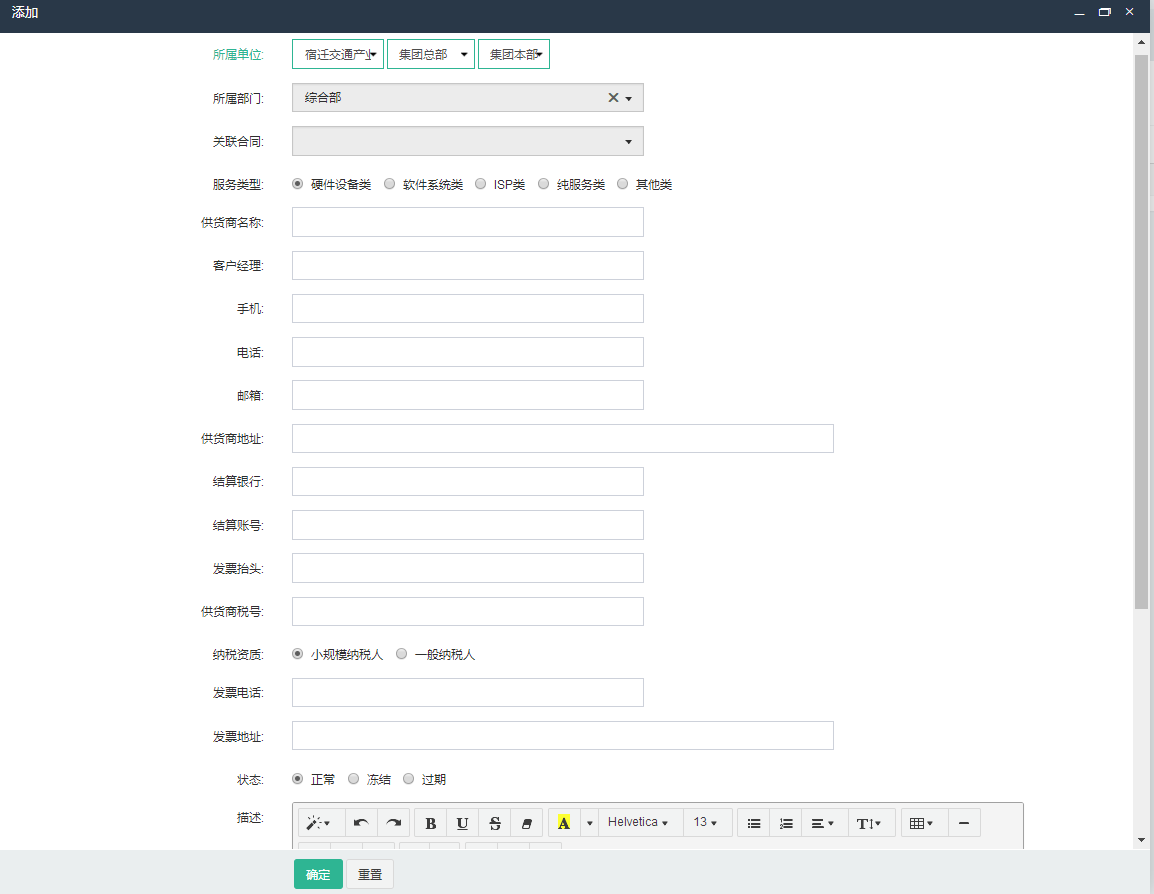This screenshot has width=1154, height=894.
Task: Insert a horizontal rule line
Action: click(964, 823)
